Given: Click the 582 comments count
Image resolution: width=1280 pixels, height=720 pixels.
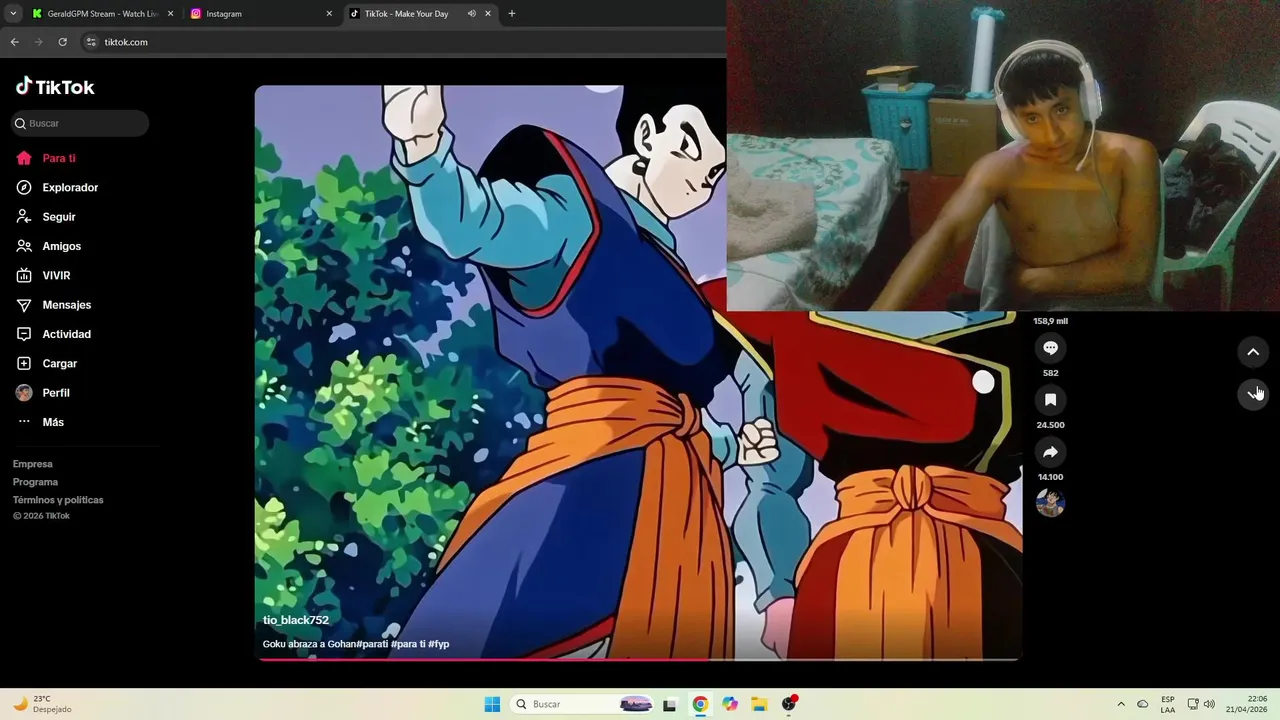Looking at the screenshot, I should click(x=1050, y=373).
